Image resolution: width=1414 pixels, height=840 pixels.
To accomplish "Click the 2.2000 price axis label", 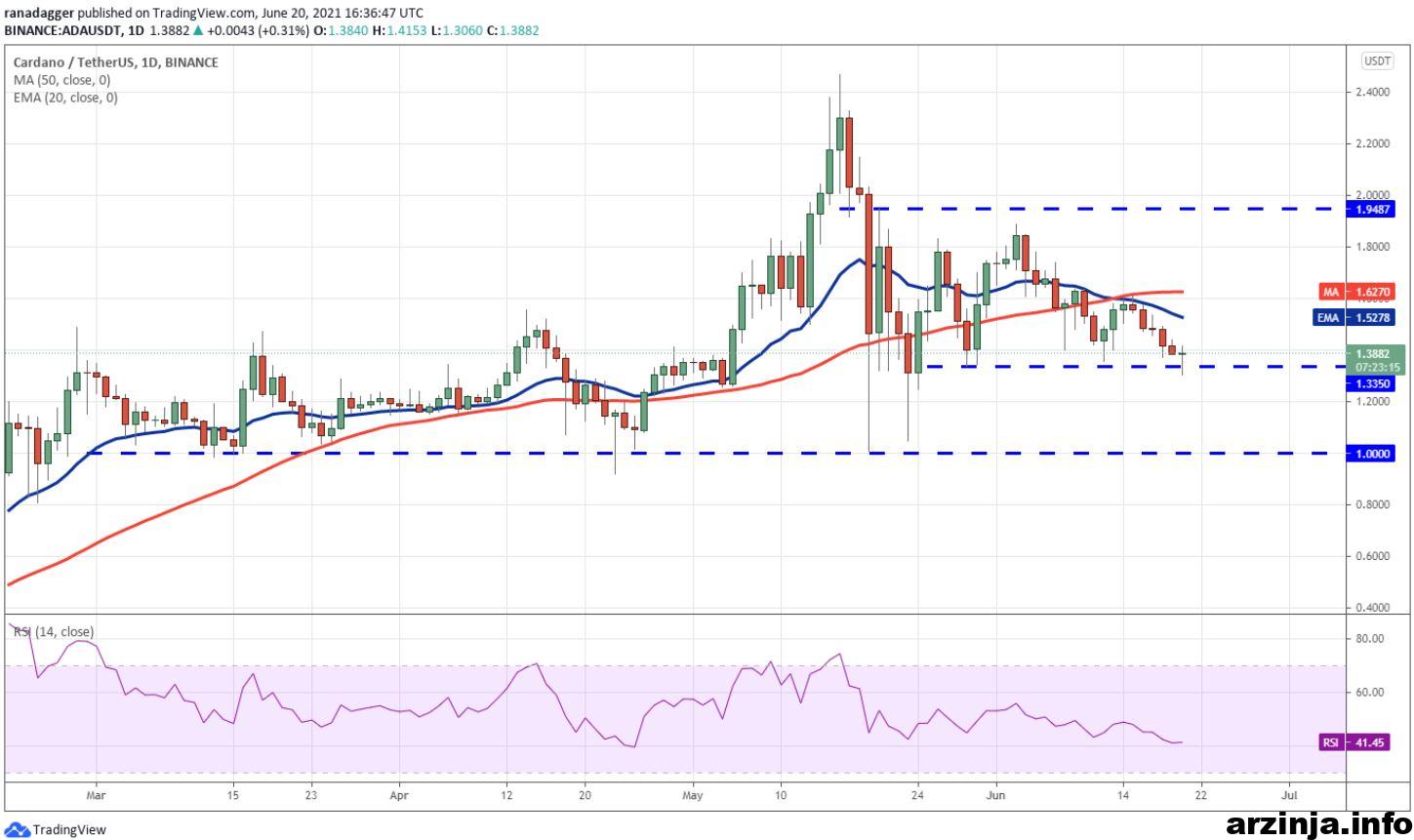I will tap(1372, 144).
